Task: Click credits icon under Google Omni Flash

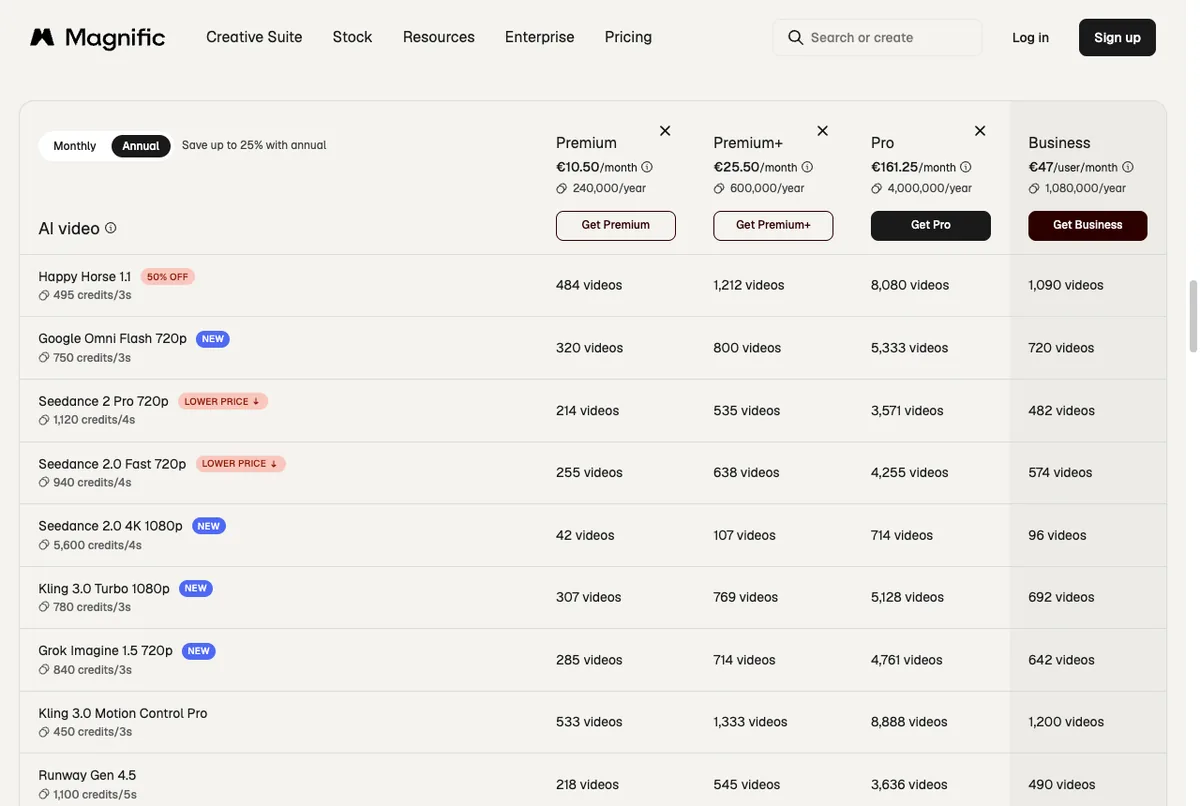Action: pos(44,358)
